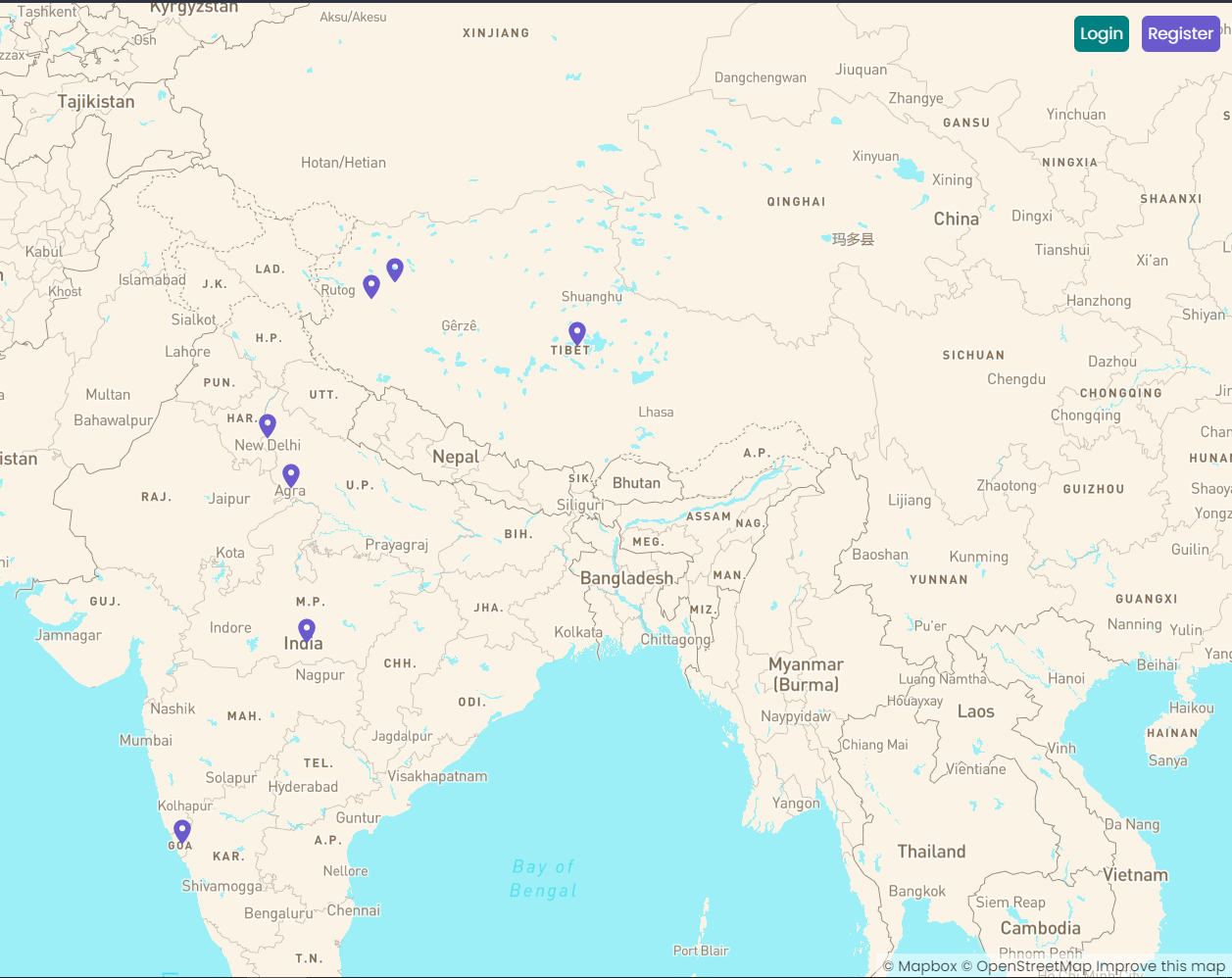
Task: Click the Yangon city label
Action: 796,802
